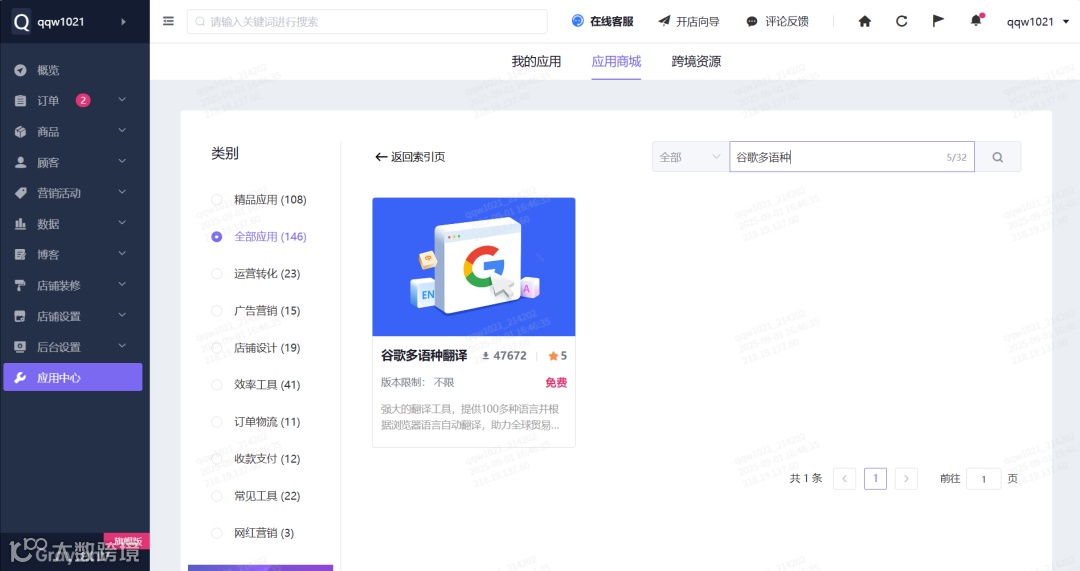Click the Google translate app thumbnail
The image size is (1080, 571).
click(474, 267)
